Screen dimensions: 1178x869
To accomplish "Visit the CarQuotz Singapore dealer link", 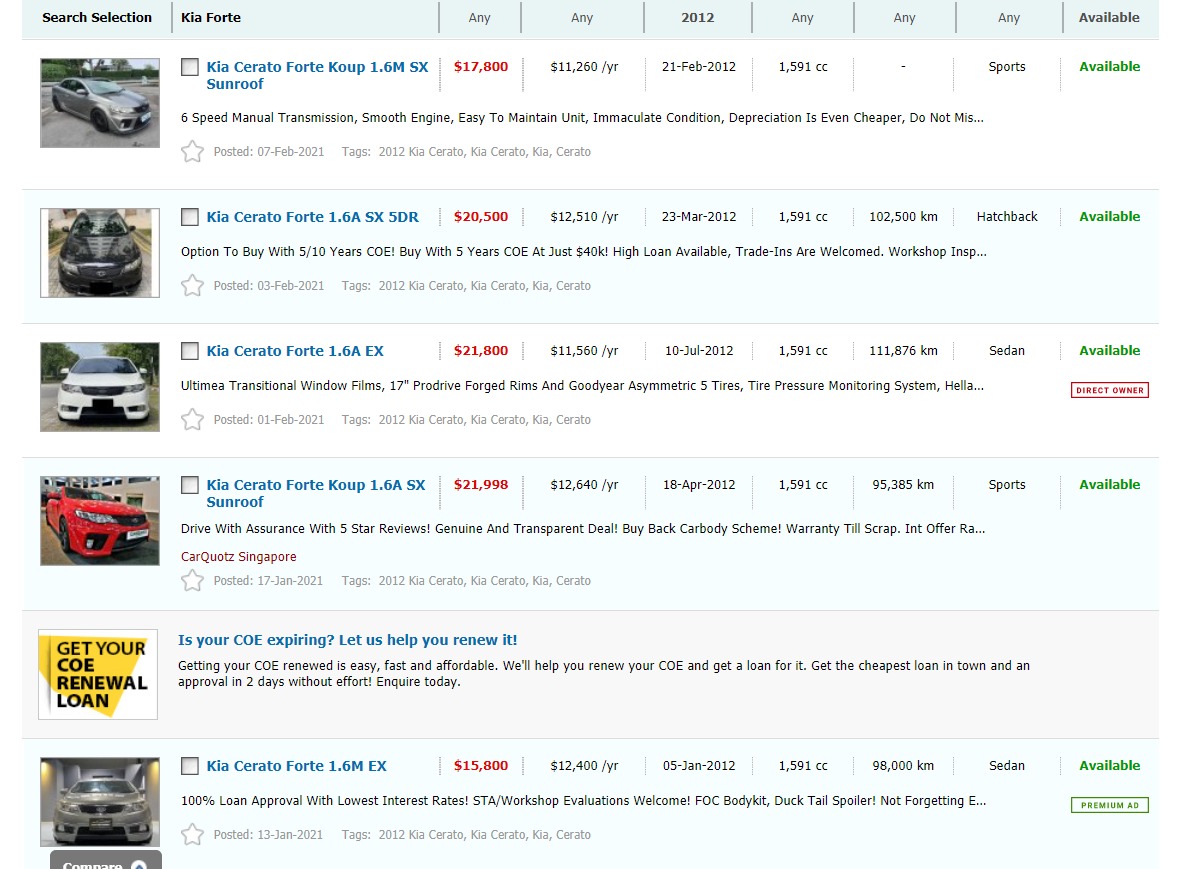I will (238, 557).
